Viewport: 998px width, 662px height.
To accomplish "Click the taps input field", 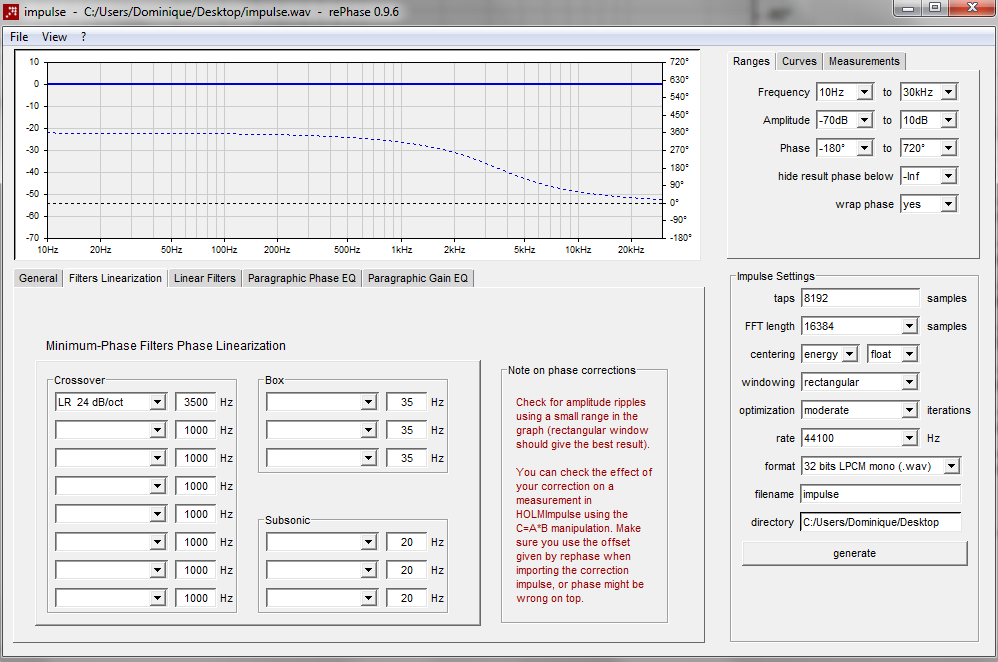I will tap(860, 298).
